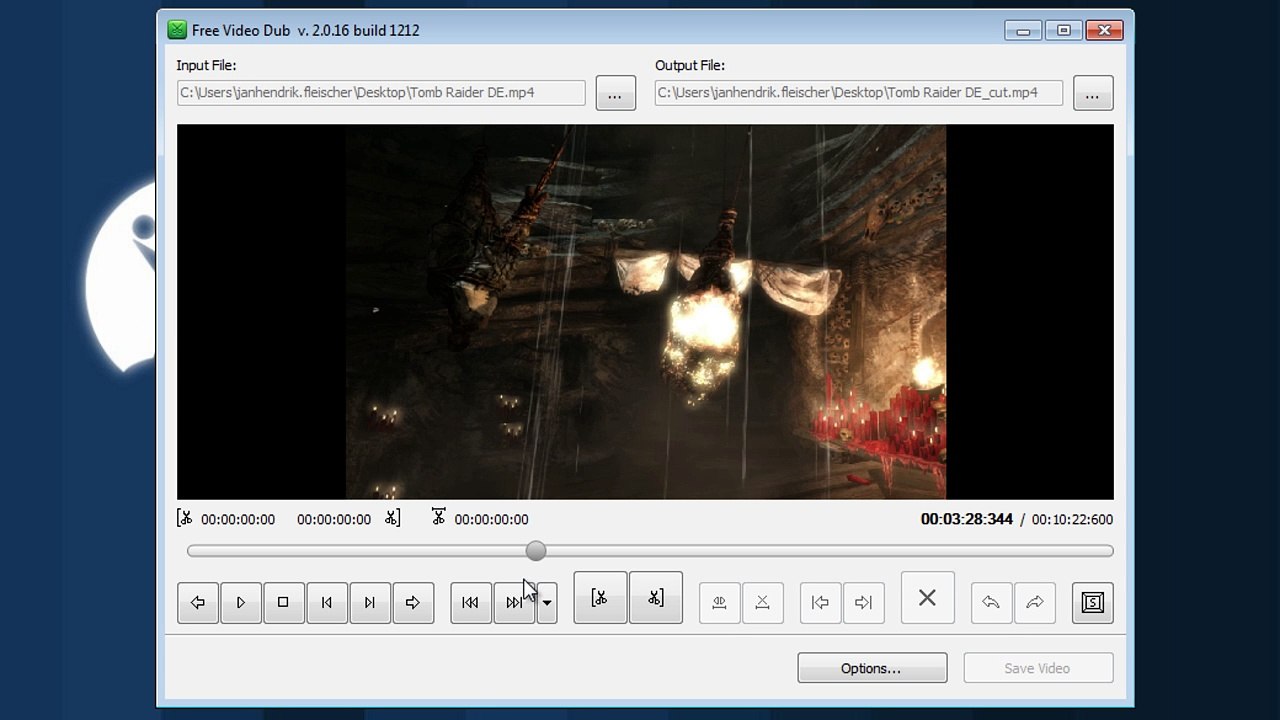Jump to previous position with left arrow button
The height and width of the screenshot is (720, 1280).
tap(198, 602)
